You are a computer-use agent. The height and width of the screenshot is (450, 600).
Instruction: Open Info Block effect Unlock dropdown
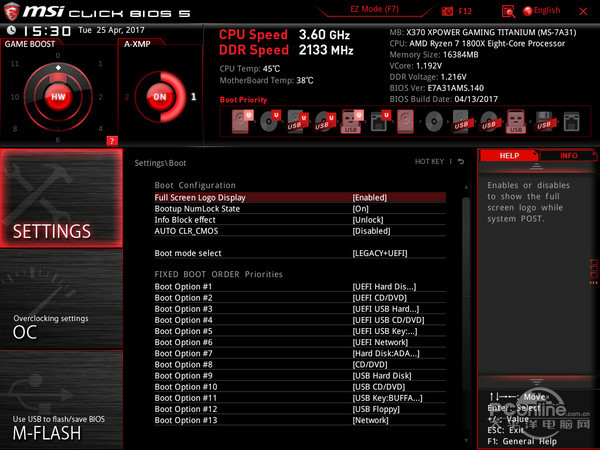368,220
